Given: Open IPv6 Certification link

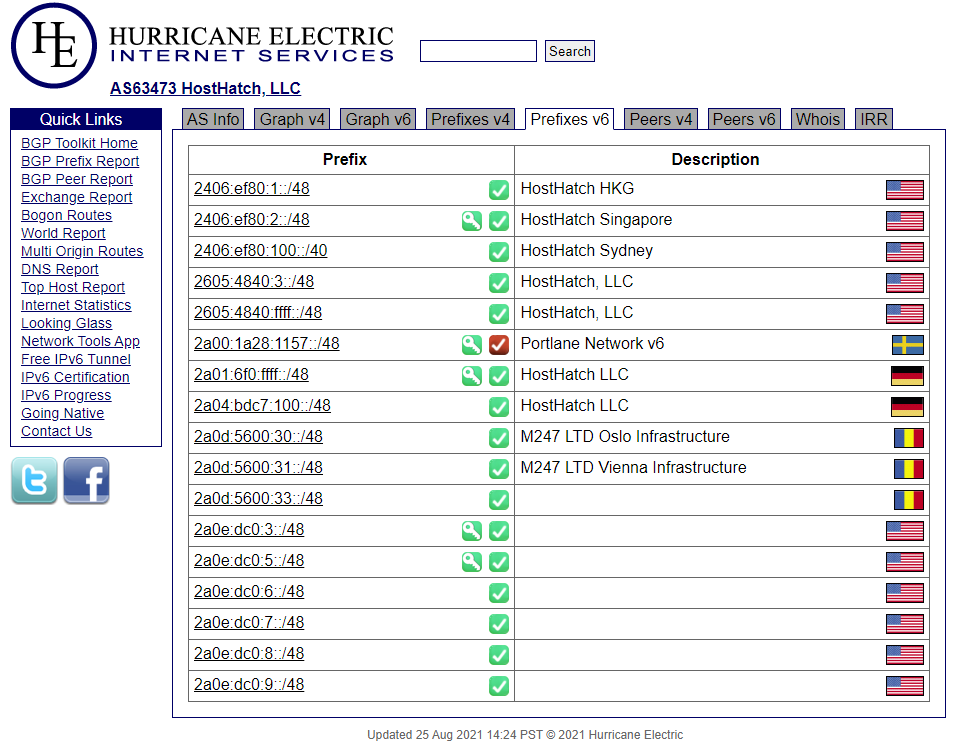Looking at the screenshot, I should (x=75, y=377).
